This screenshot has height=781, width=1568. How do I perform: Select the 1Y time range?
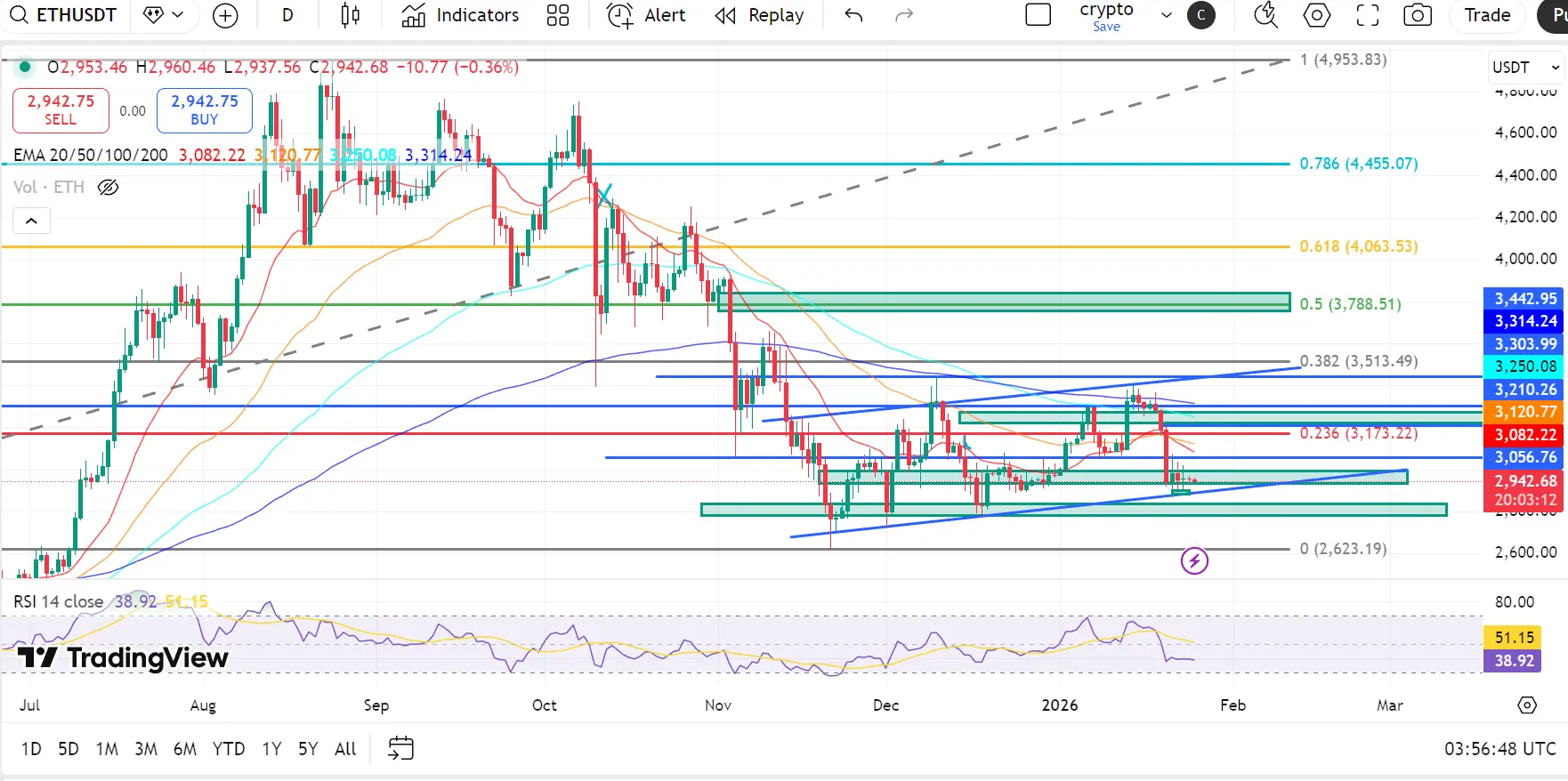[271, 749]
